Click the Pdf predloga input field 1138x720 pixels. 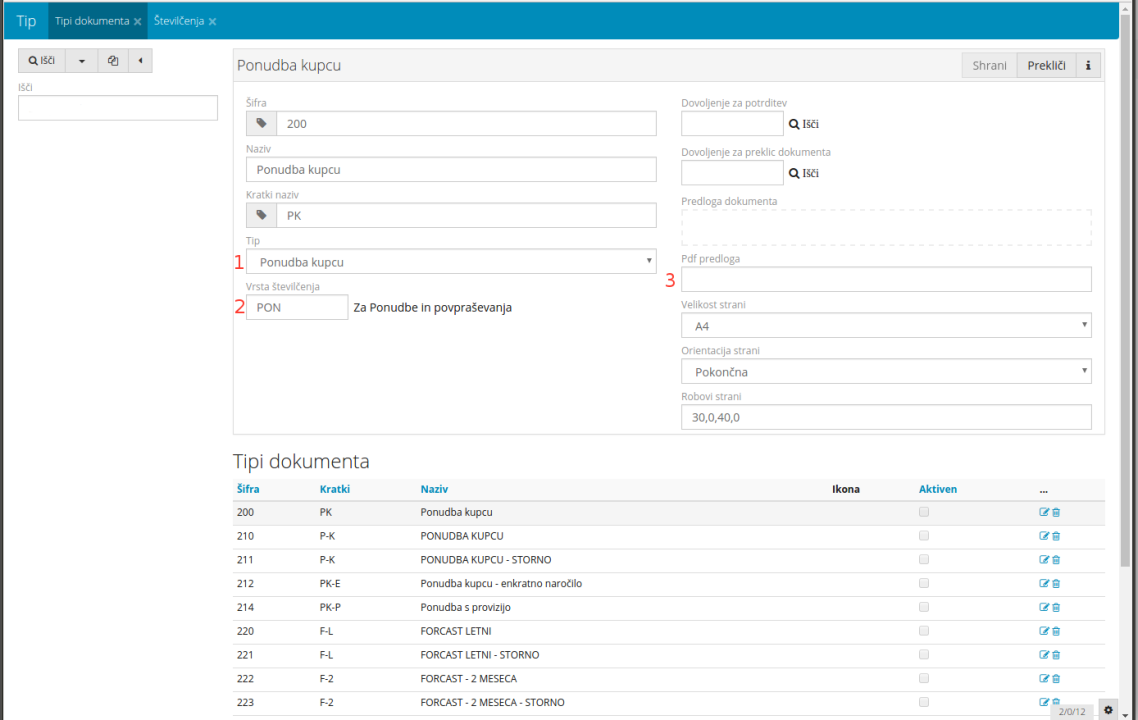tap(886, 280)
